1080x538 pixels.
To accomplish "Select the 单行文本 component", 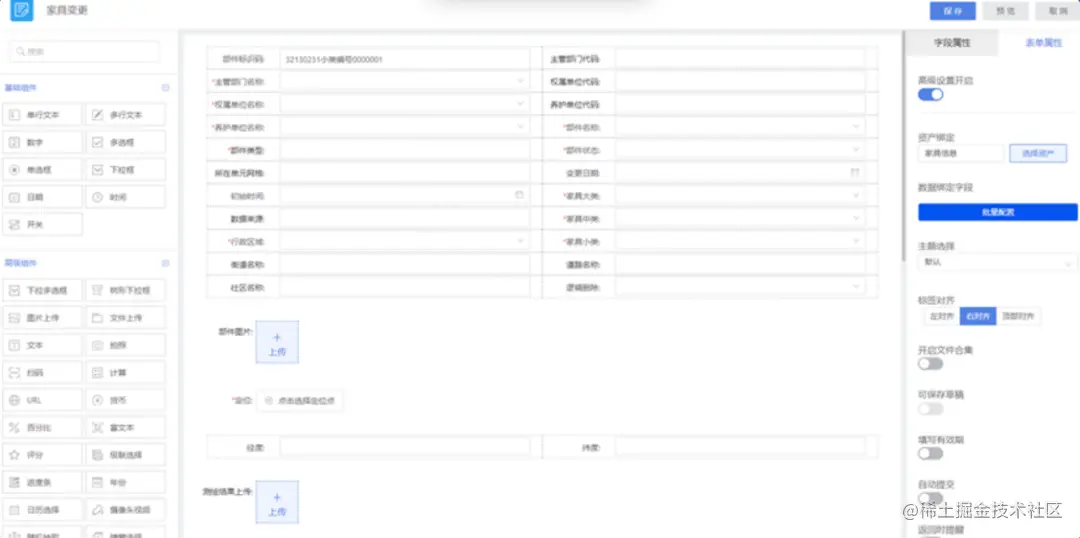I will (x=42, y=115).
